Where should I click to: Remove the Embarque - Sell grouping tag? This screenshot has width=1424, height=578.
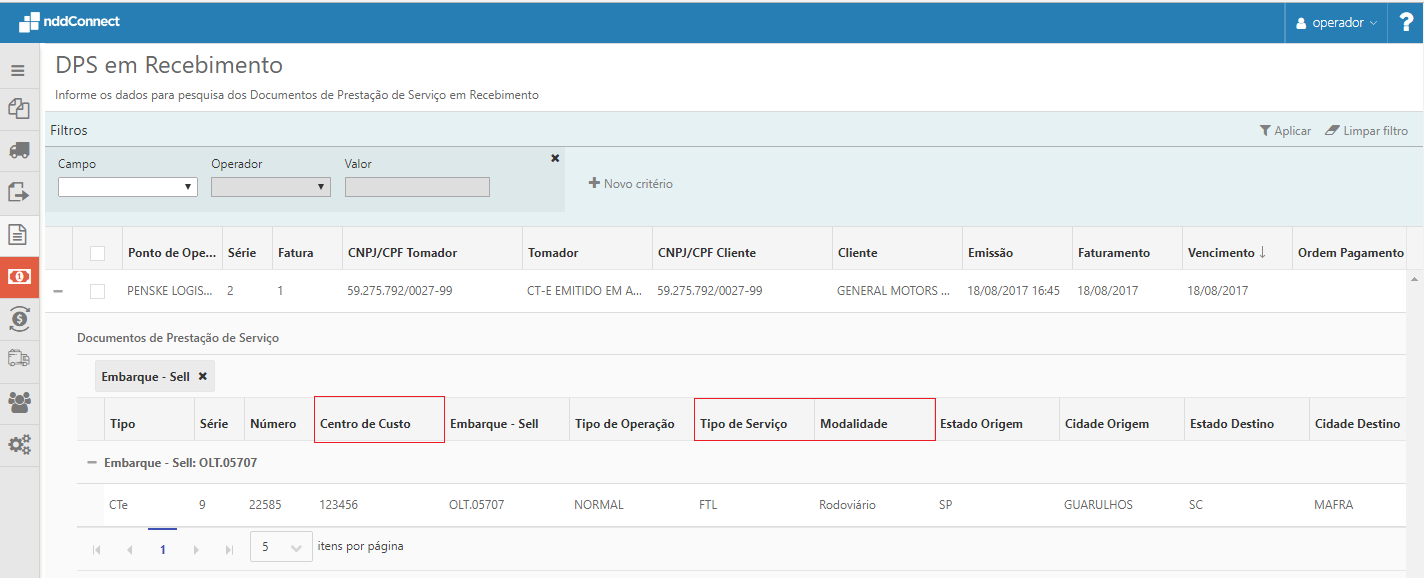(x=203, y=377)
